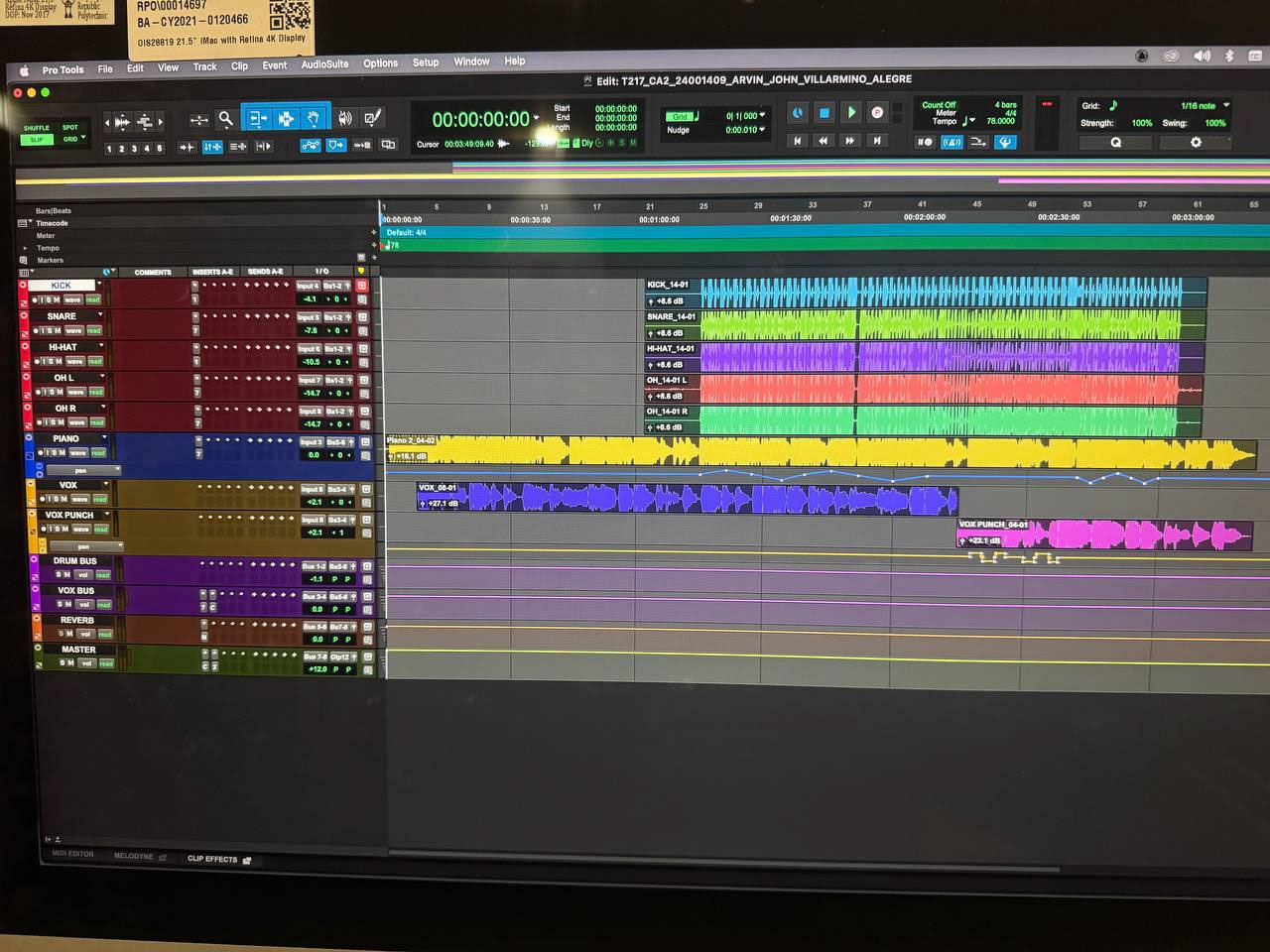Enable Shuffle edit mode

point(37,128)
